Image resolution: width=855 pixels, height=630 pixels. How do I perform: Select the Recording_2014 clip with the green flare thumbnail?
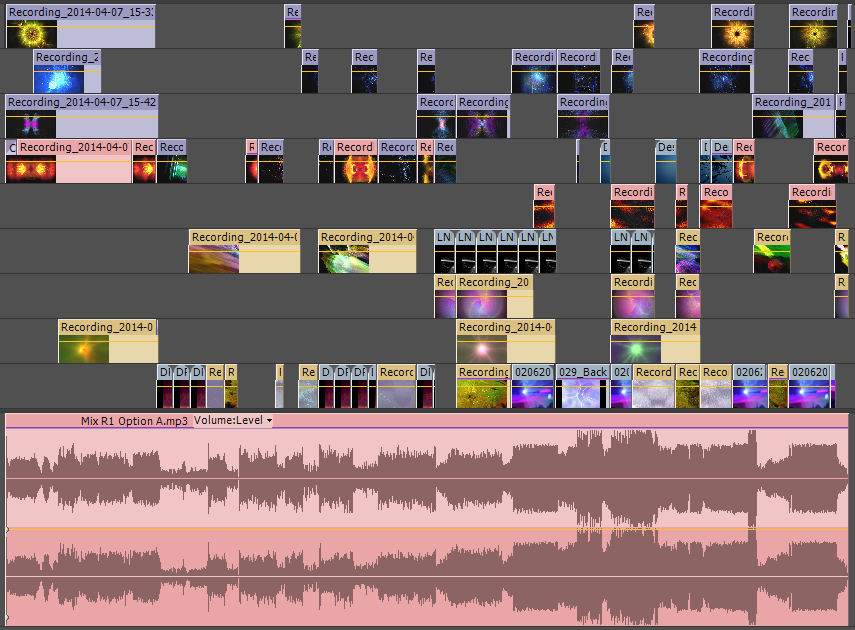pos(654,327)
